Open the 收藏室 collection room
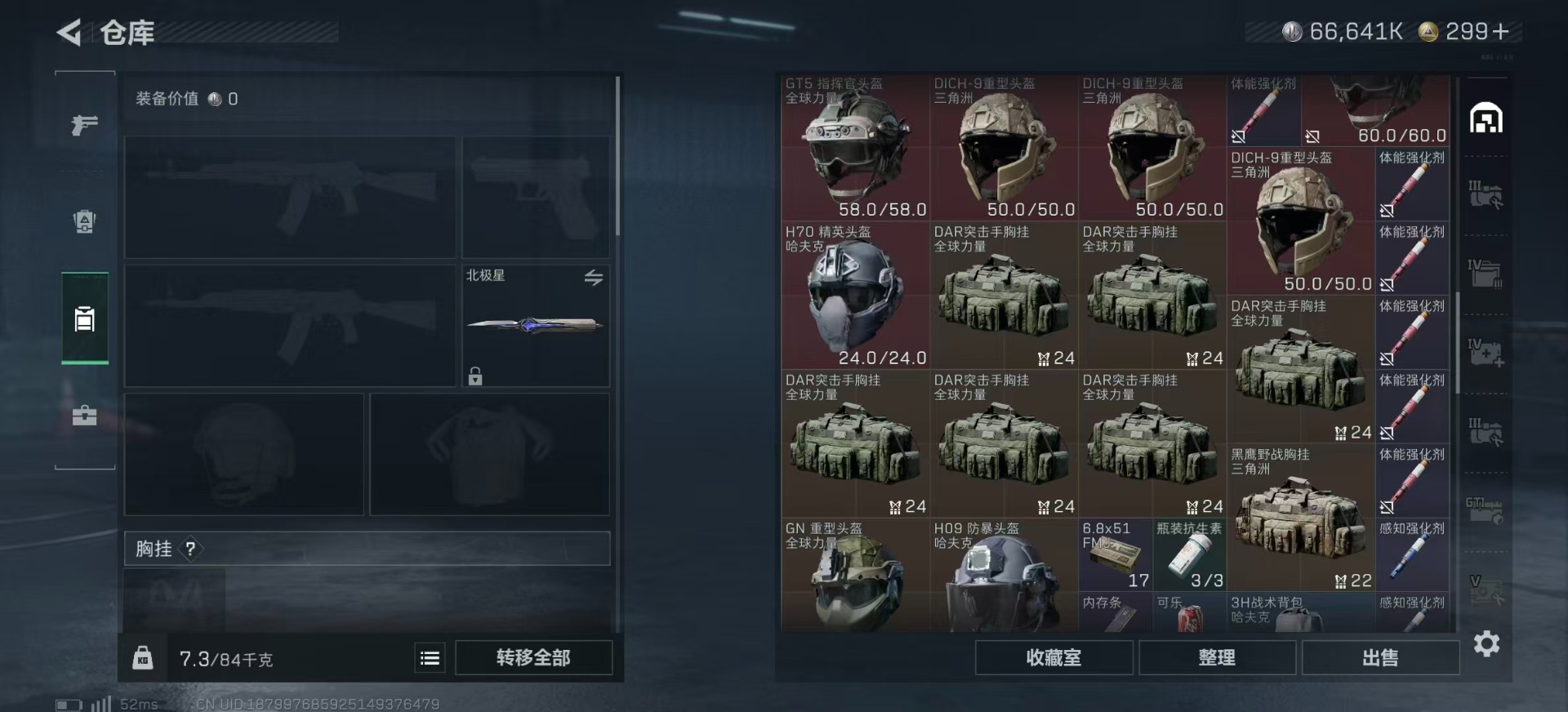The width and height of the screenshot is (1568, 712). click(x=1053, y=657)
